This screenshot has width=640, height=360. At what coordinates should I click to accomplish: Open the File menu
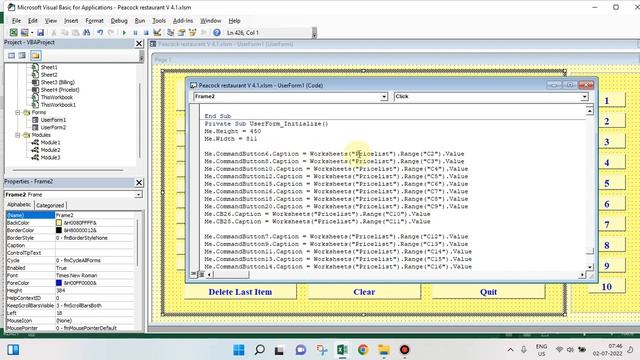16,21
